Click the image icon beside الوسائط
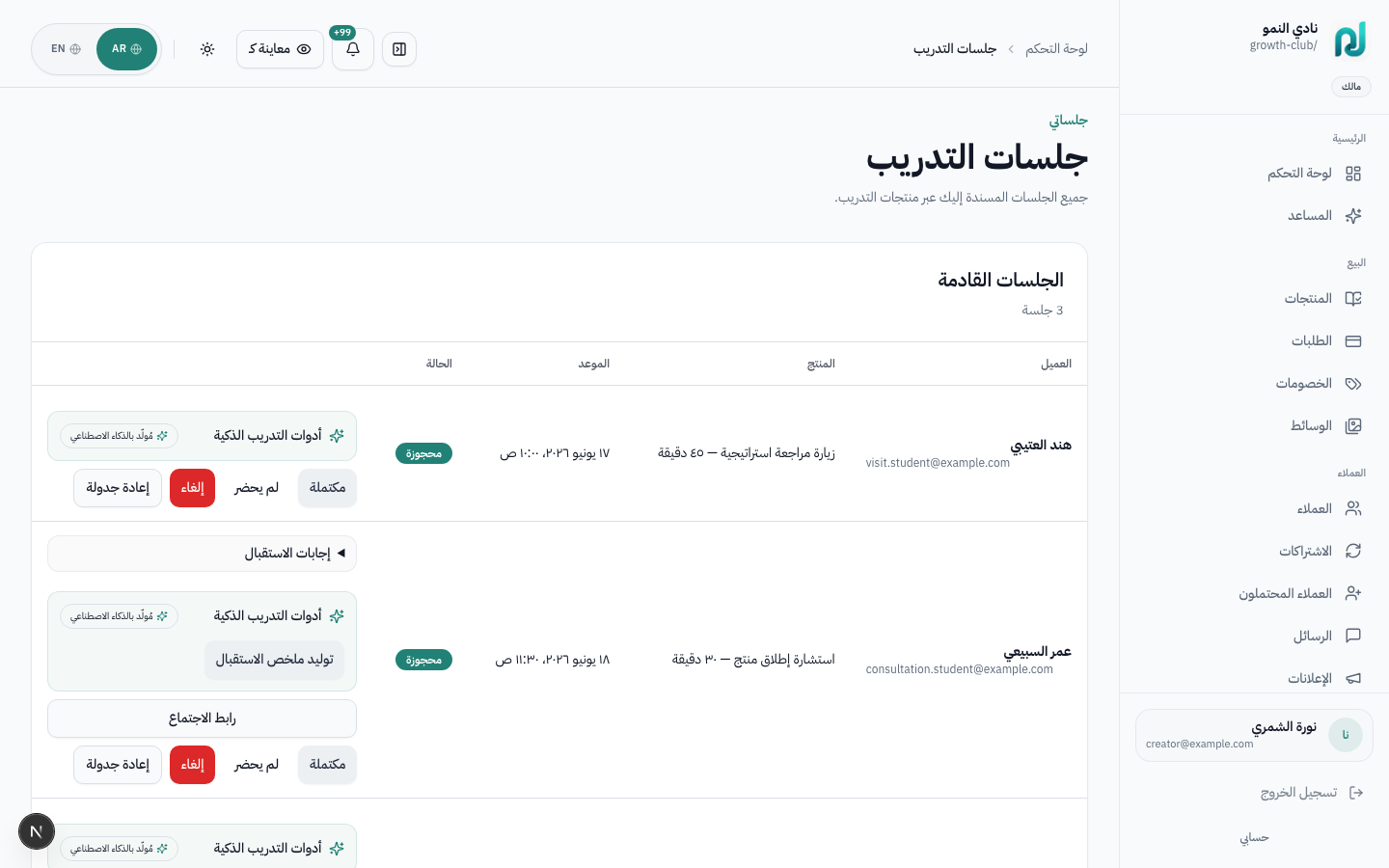This screenshot has width=1389, height=868. [1353, 426]
